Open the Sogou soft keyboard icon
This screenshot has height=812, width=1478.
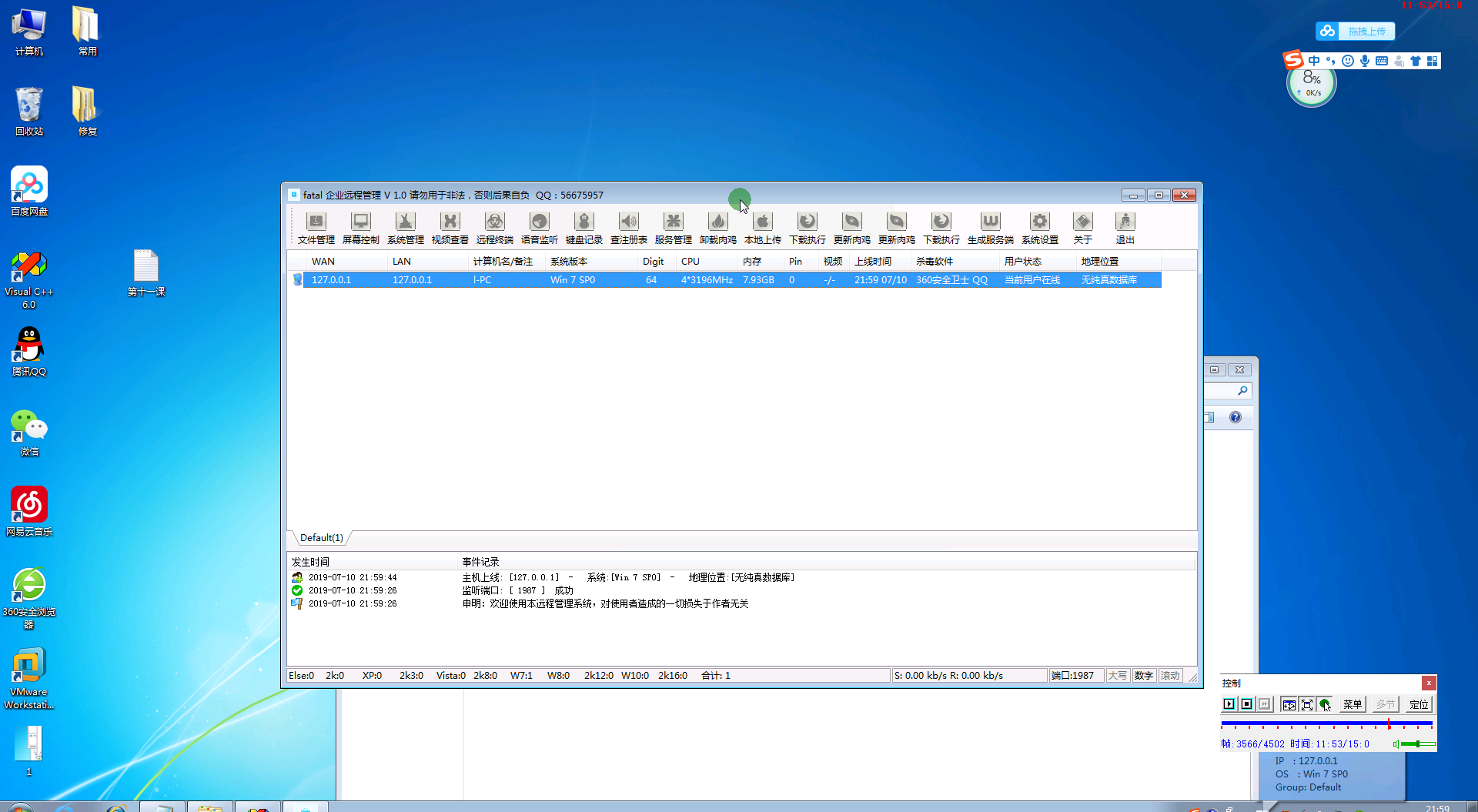[x=1382, y=61]
